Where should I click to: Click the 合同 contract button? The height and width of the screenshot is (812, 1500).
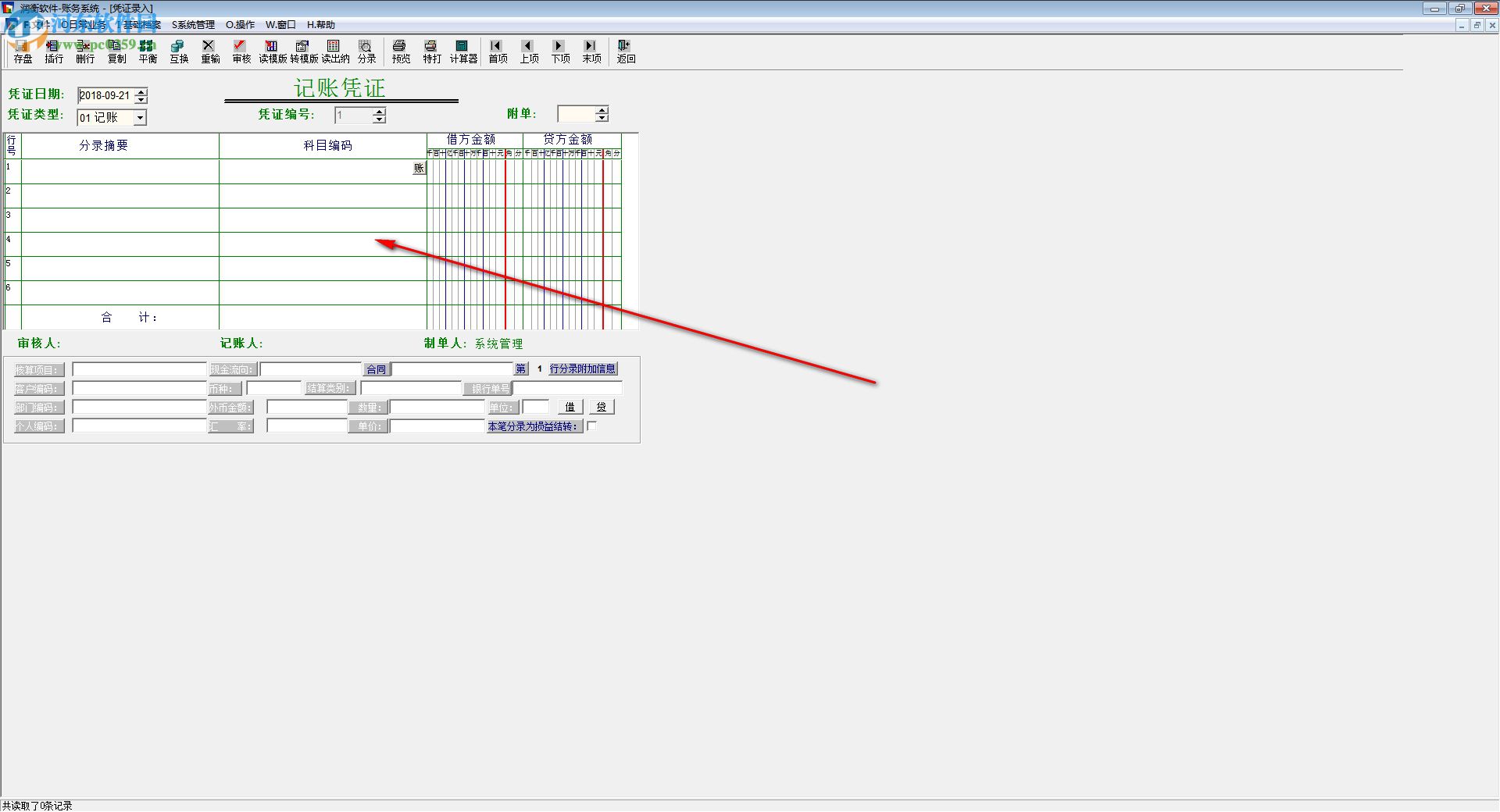pos(376,369)
